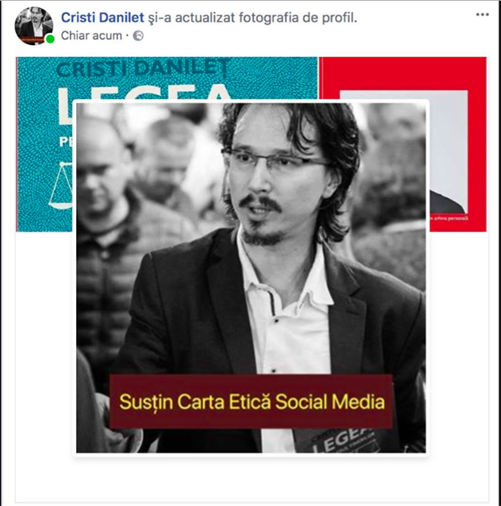
Task: Click "și-a actualizat fotografia de profil" text
Action: [252, 18]
